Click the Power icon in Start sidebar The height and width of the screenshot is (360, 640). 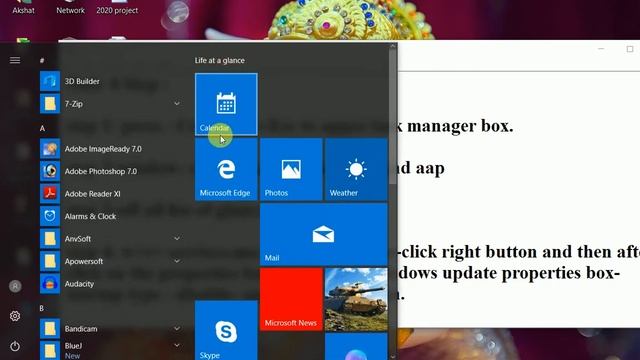pyautogui.click(x=15, y=346)
